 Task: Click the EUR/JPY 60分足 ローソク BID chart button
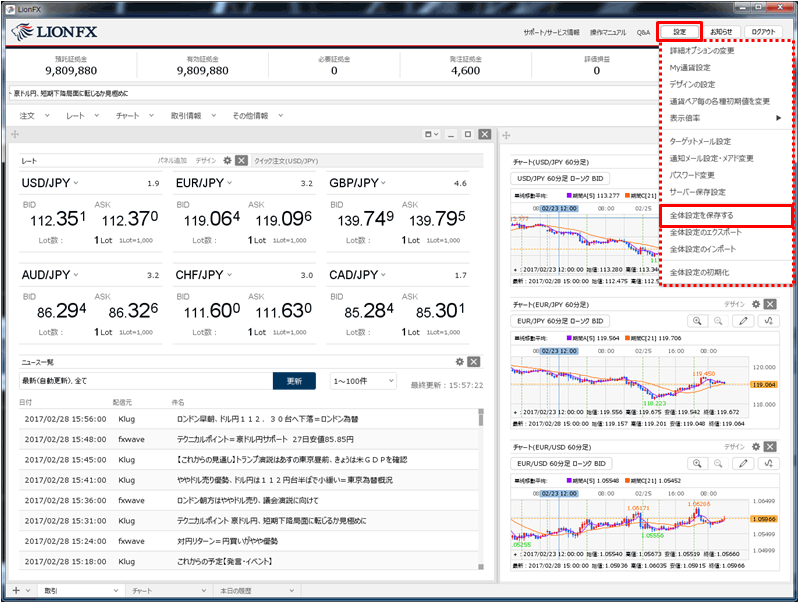(560, 321)
